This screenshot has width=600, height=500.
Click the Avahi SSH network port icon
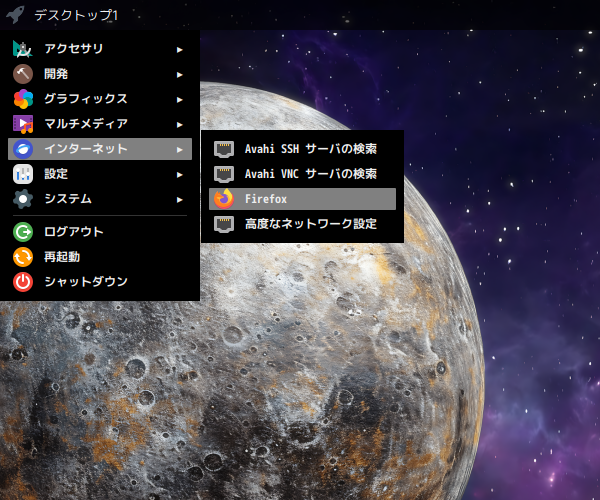224,149
